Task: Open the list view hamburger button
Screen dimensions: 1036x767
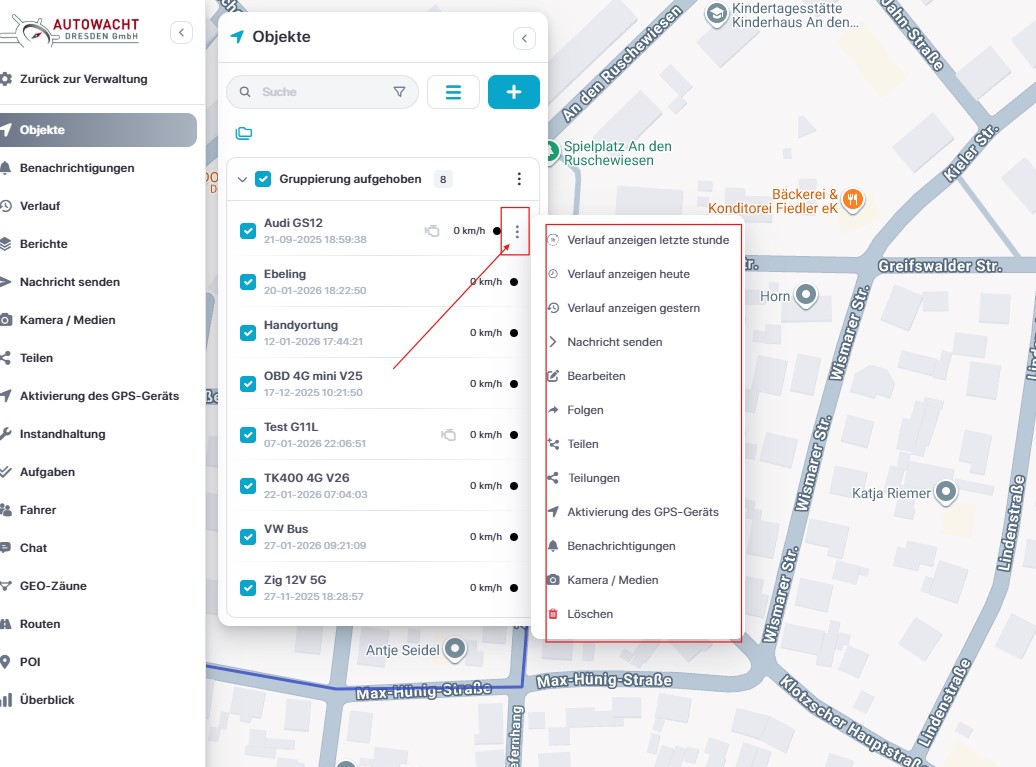Action: 453,92
